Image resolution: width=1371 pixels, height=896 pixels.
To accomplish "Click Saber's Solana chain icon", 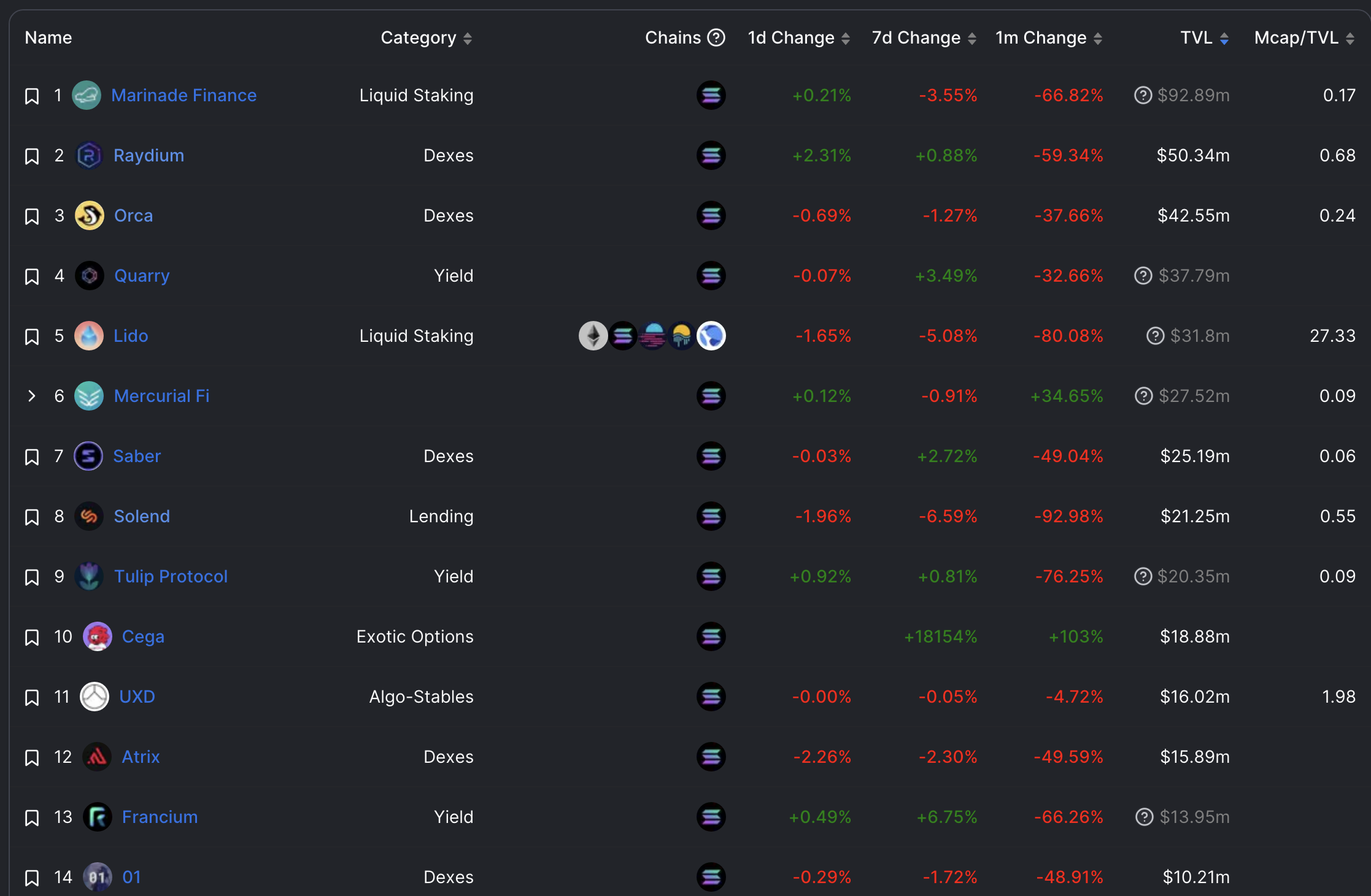I will (711, 456).
